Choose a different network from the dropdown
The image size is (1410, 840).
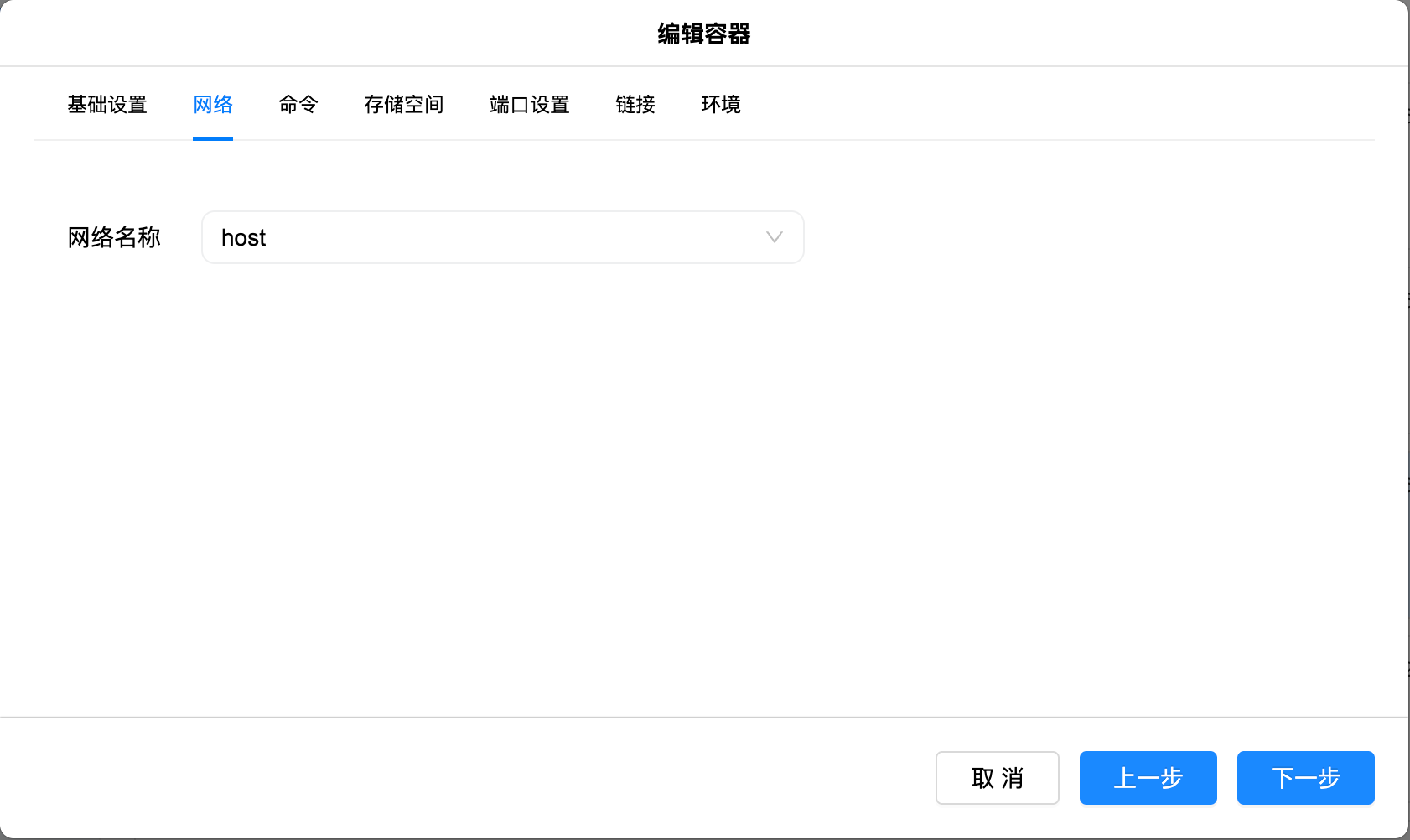click(772, 237)
